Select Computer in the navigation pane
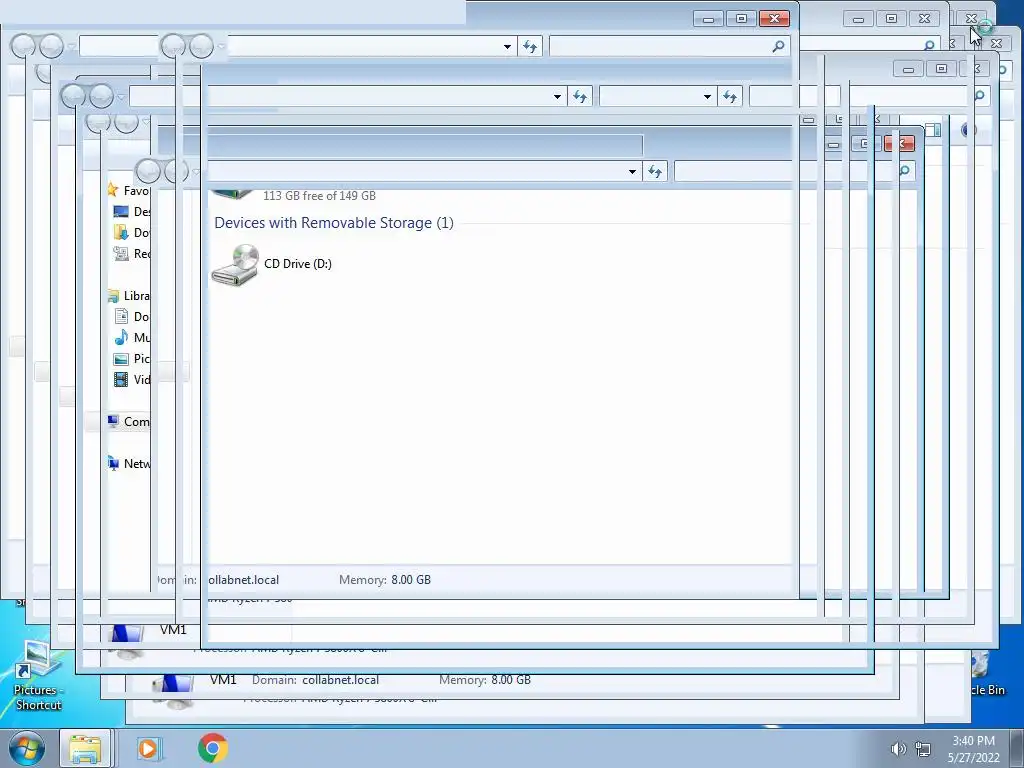 tap(129, 421)
